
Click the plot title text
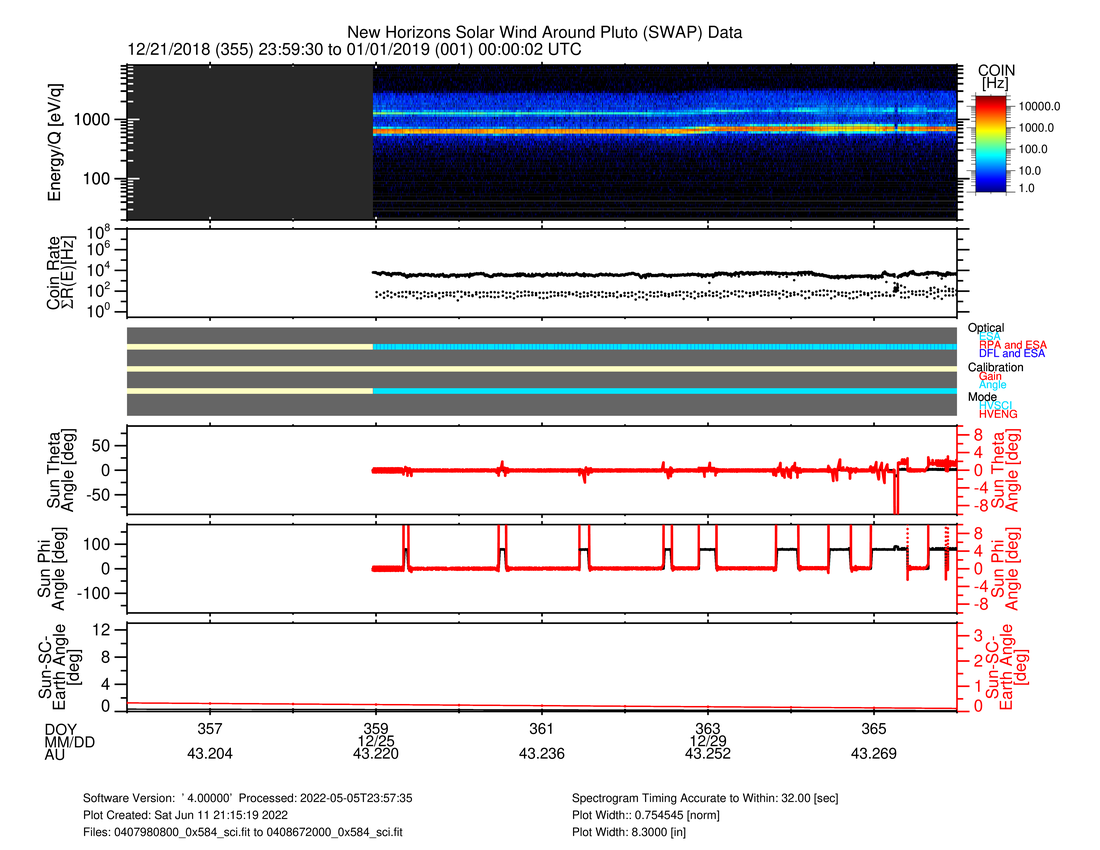click(x=544, y=33)
